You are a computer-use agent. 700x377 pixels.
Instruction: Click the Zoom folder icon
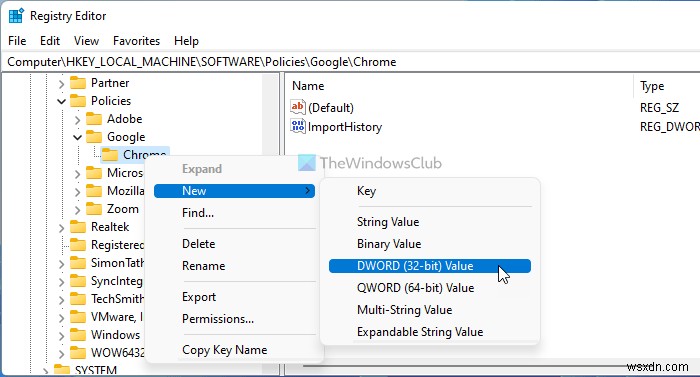(94, 209)
